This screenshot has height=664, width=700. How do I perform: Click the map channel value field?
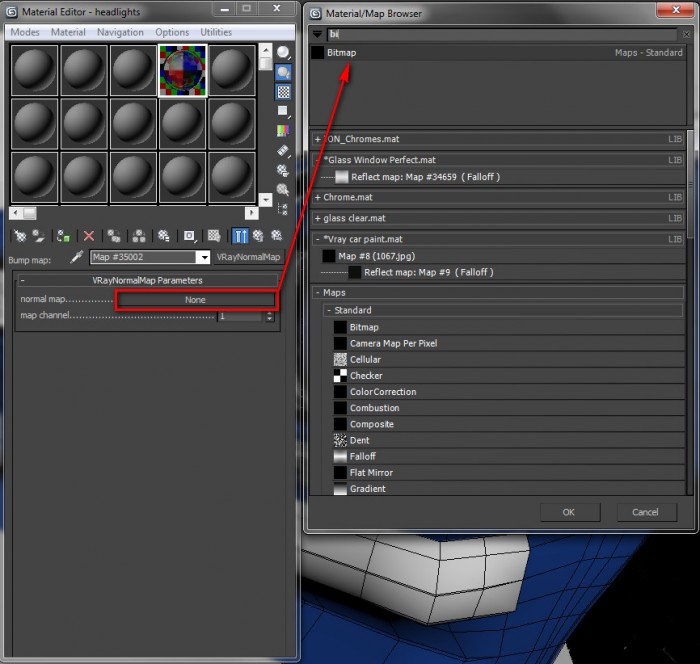click(240, 316)
